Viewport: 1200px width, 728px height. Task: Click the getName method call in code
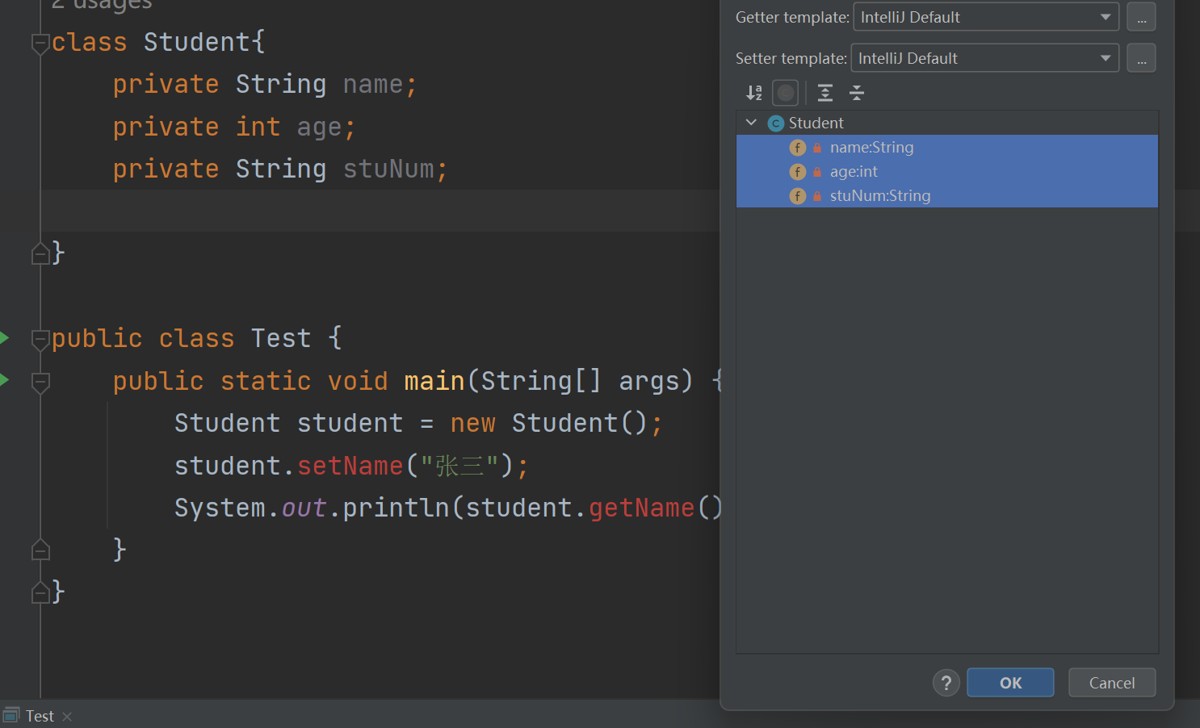click(642, 507)
